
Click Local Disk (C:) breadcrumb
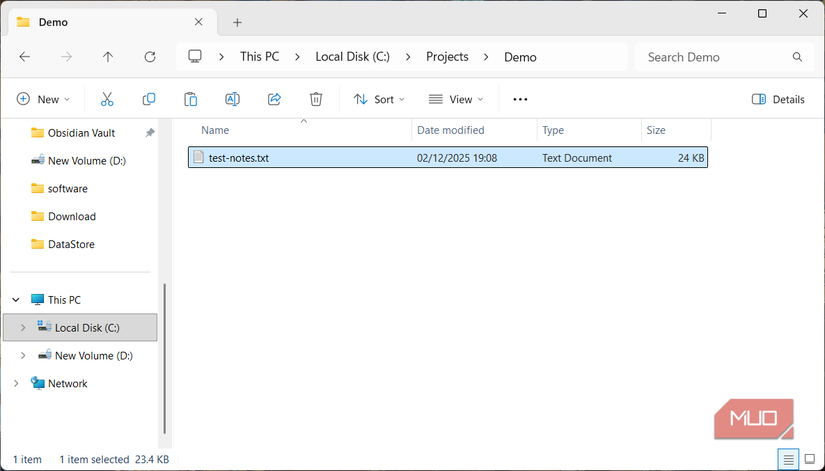(353, 56)
